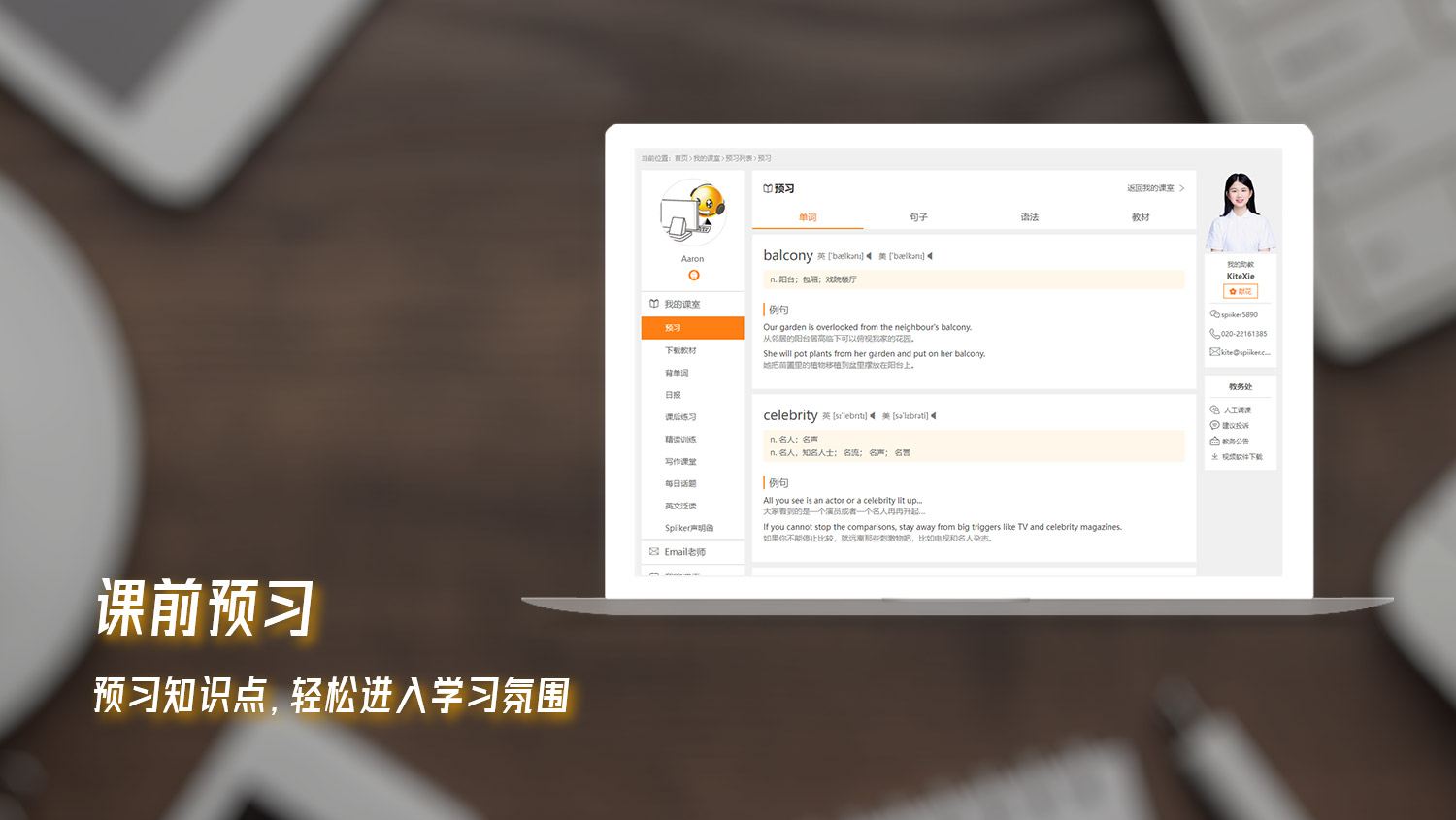Play British pronunciation of celebrity
The height and width of the screenshot is (820, 1456).
tap(873, 416)
